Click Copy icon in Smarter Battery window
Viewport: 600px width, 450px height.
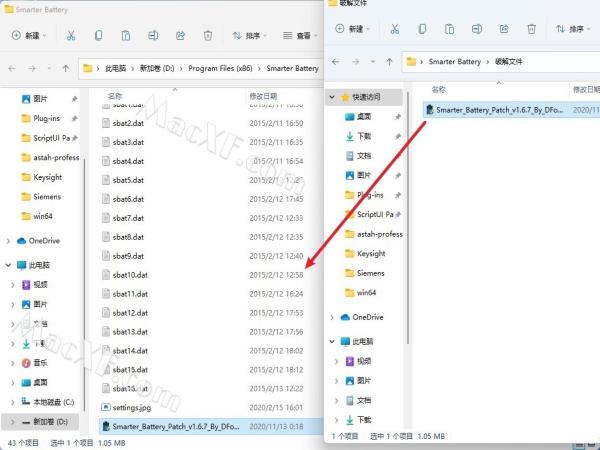point(98,36)
